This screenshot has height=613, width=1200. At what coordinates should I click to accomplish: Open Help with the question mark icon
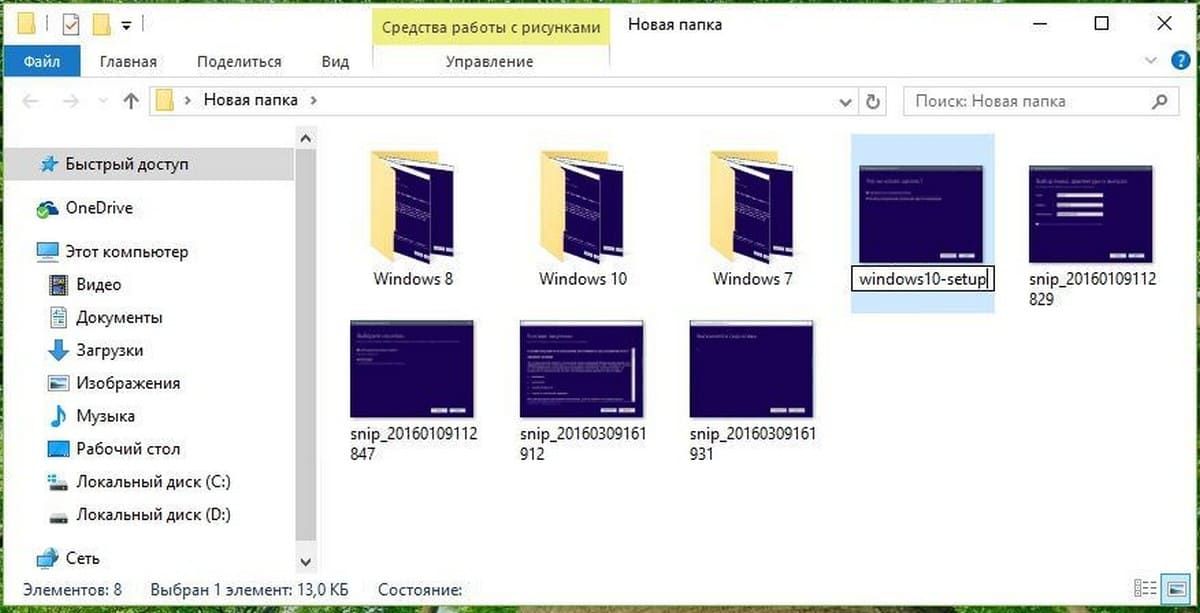[1180, 61]
